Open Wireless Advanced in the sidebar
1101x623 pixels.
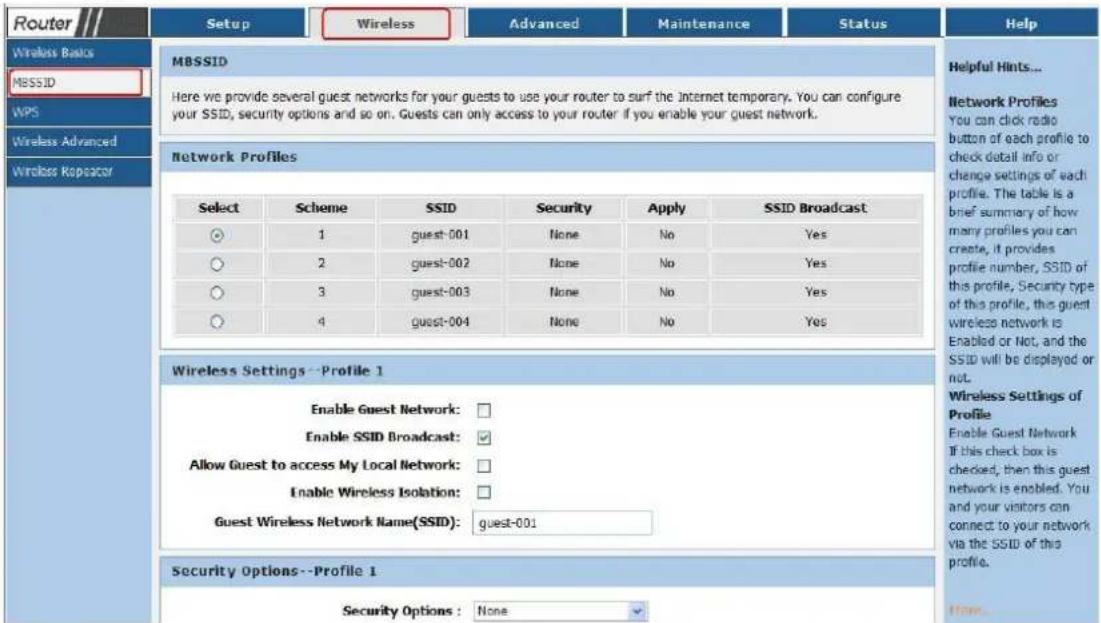point(78,141)
